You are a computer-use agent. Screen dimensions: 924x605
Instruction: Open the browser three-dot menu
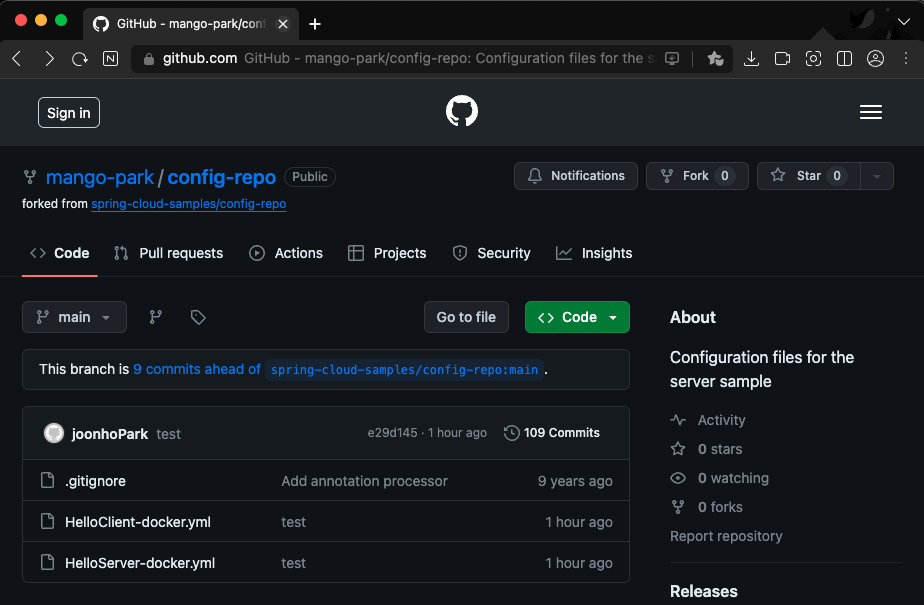pos(906,58)
